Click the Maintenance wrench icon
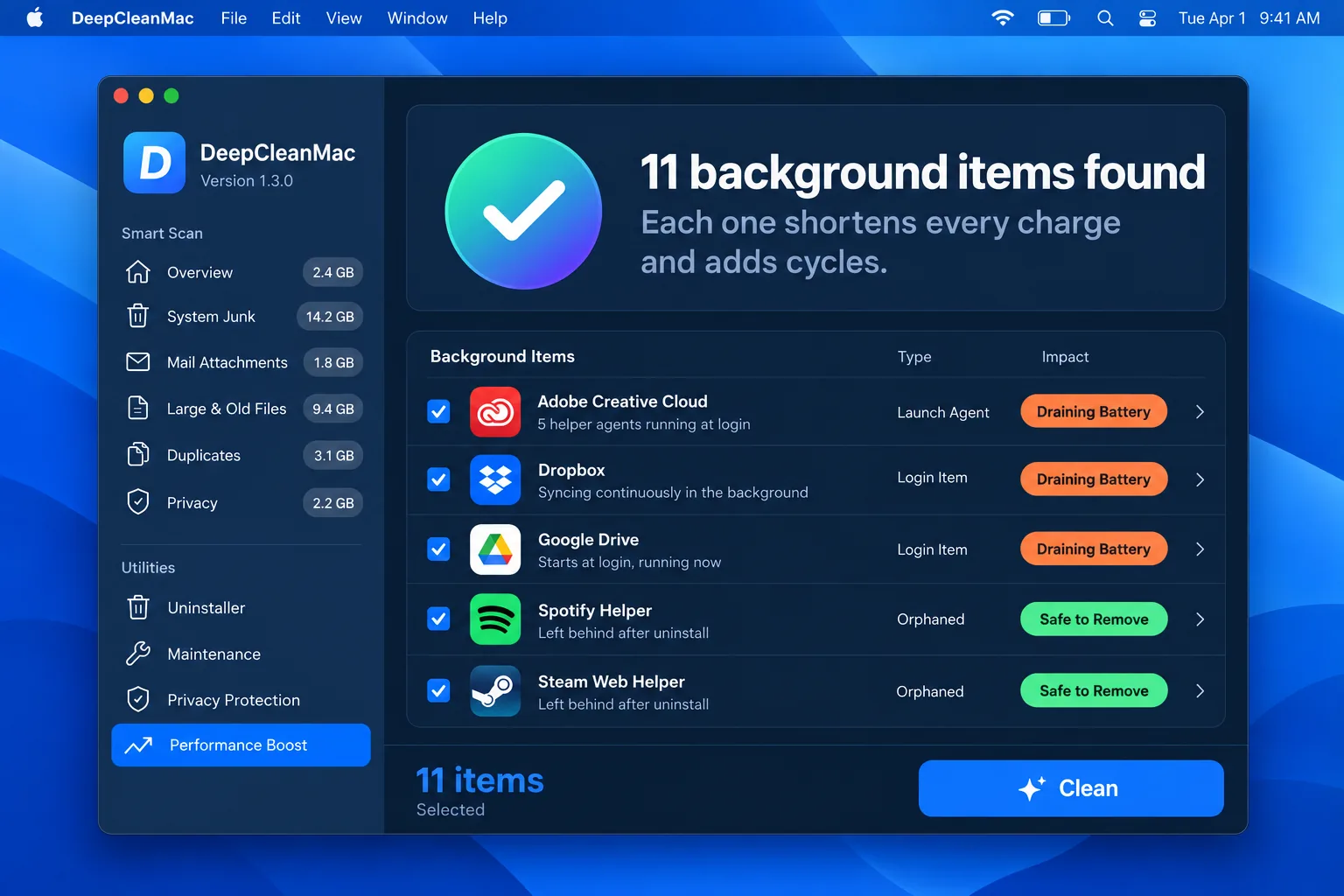Image resolution: width=1344 pixels, height=896 pixels. tap(138, 654)
